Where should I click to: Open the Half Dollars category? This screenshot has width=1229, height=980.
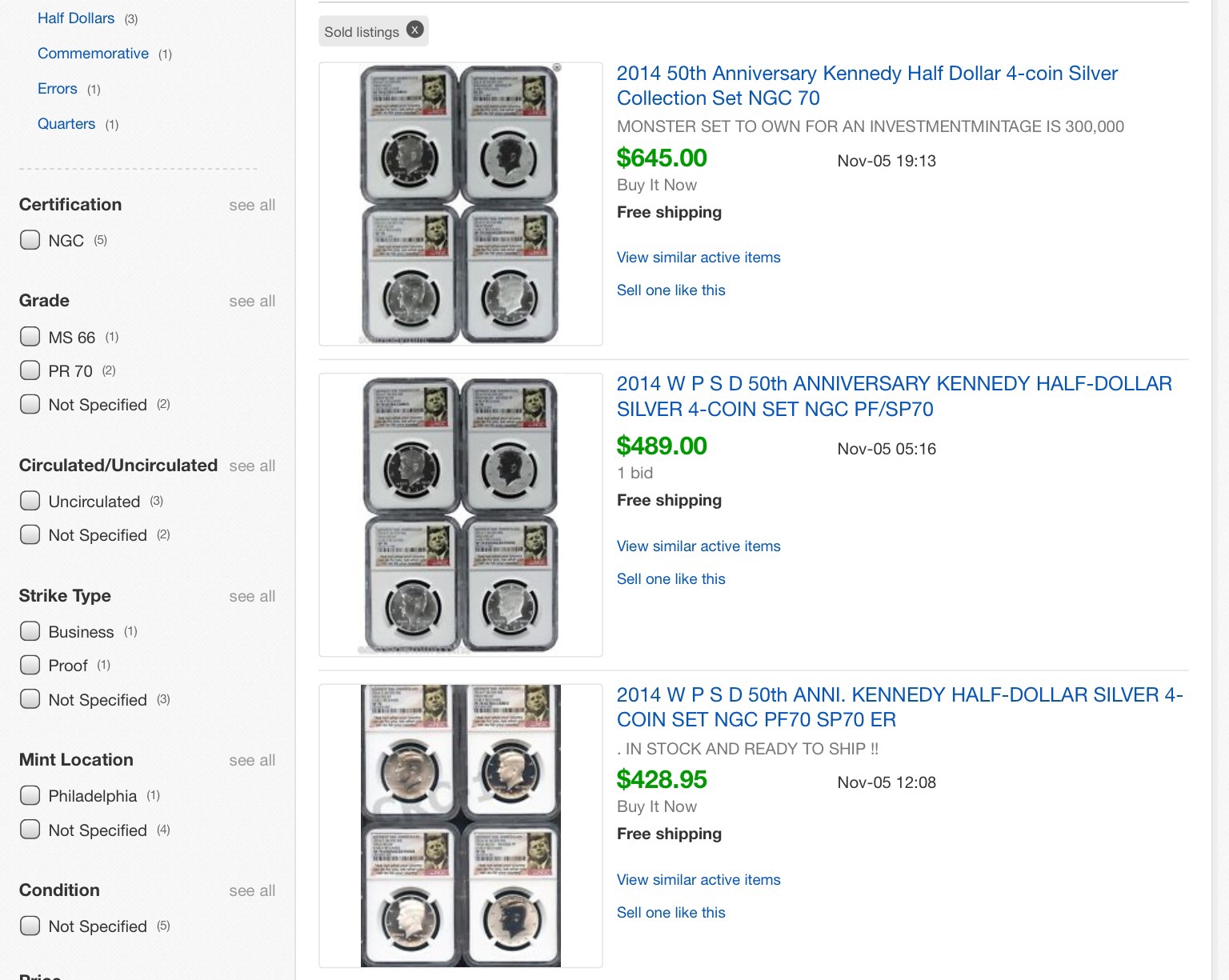click(76, 18)
